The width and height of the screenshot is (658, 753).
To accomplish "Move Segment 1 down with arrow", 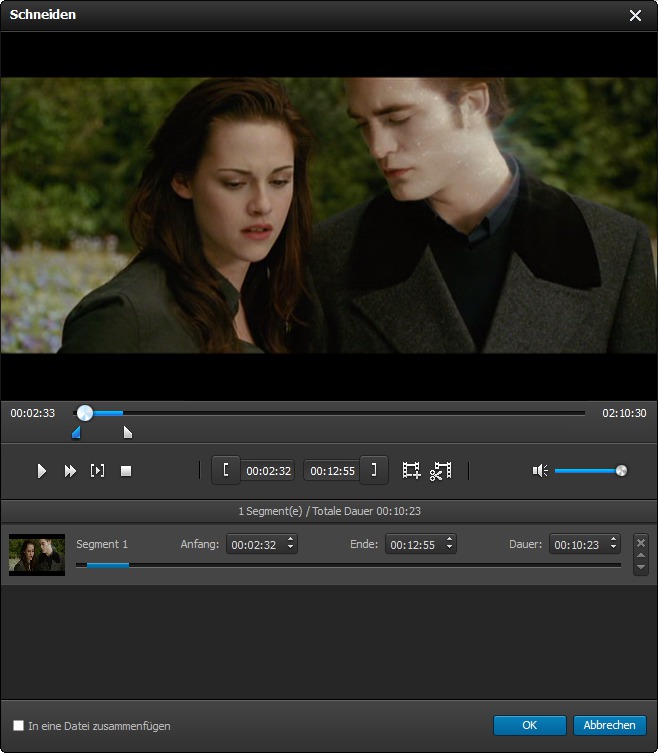I will pyautogui.click(x=641, y=567).
